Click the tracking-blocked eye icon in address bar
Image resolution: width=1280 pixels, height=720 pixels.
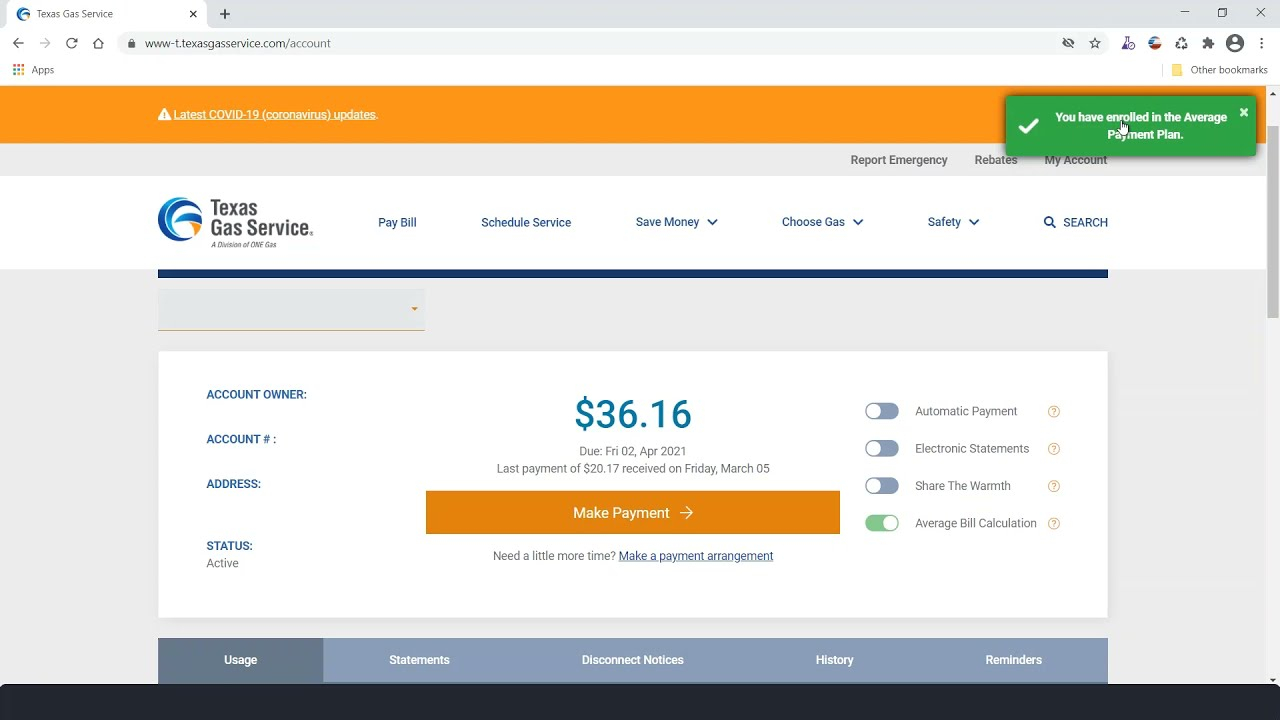tap(1068, 43)
